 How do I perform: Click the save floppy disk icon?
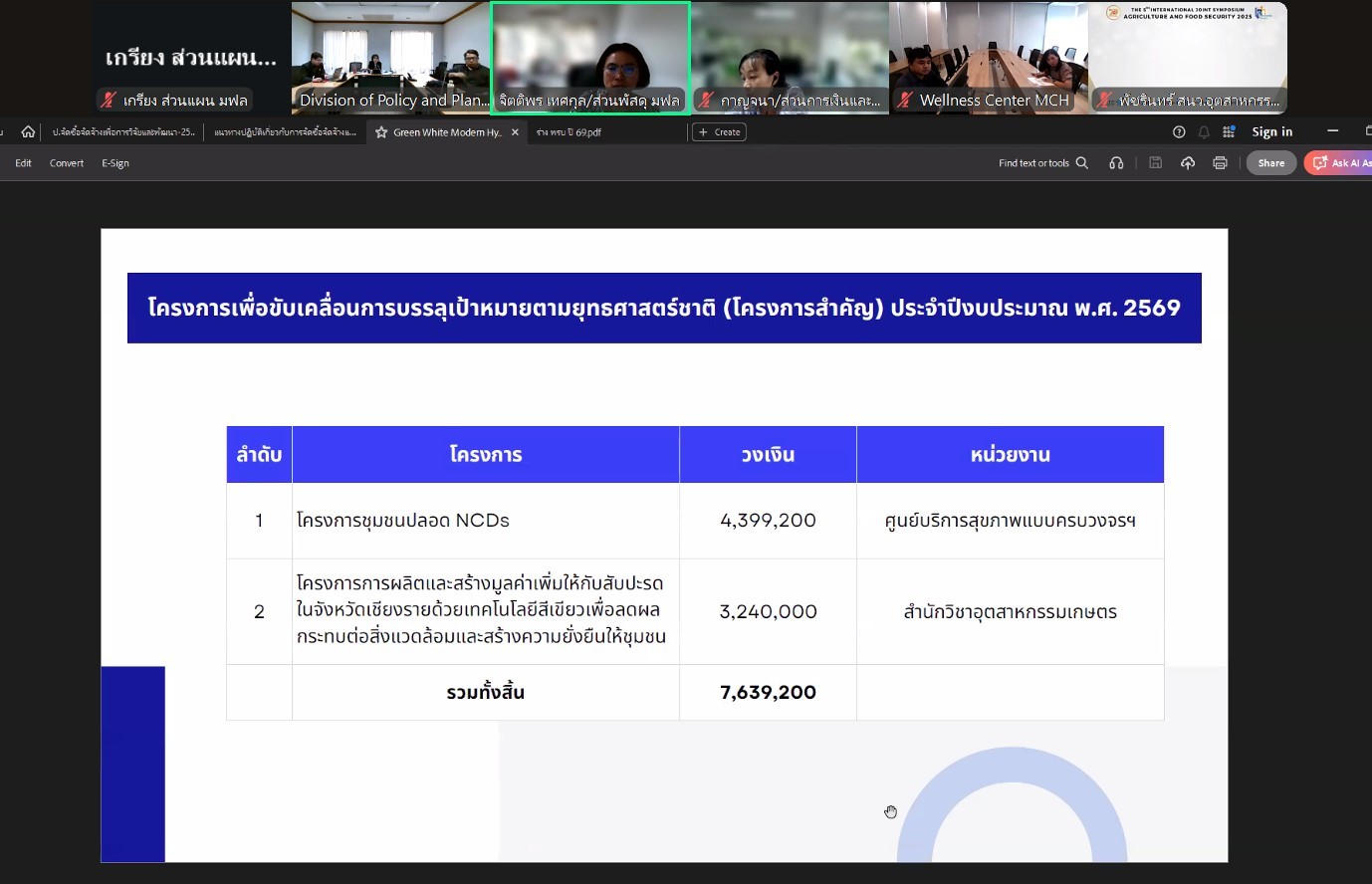(1155, 163)
